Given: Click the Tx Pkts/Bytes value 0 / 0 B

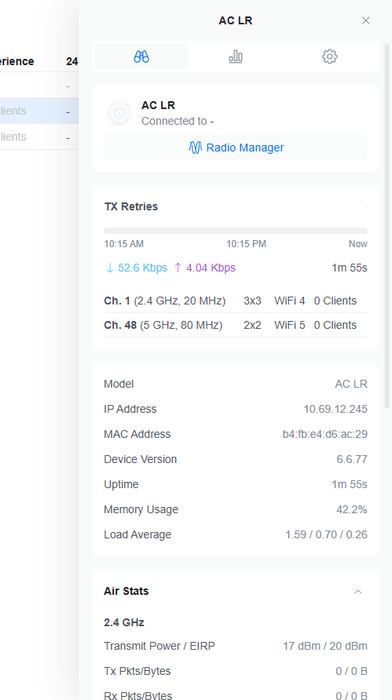Looking at the screenshot, I should [x=351, y=671].
